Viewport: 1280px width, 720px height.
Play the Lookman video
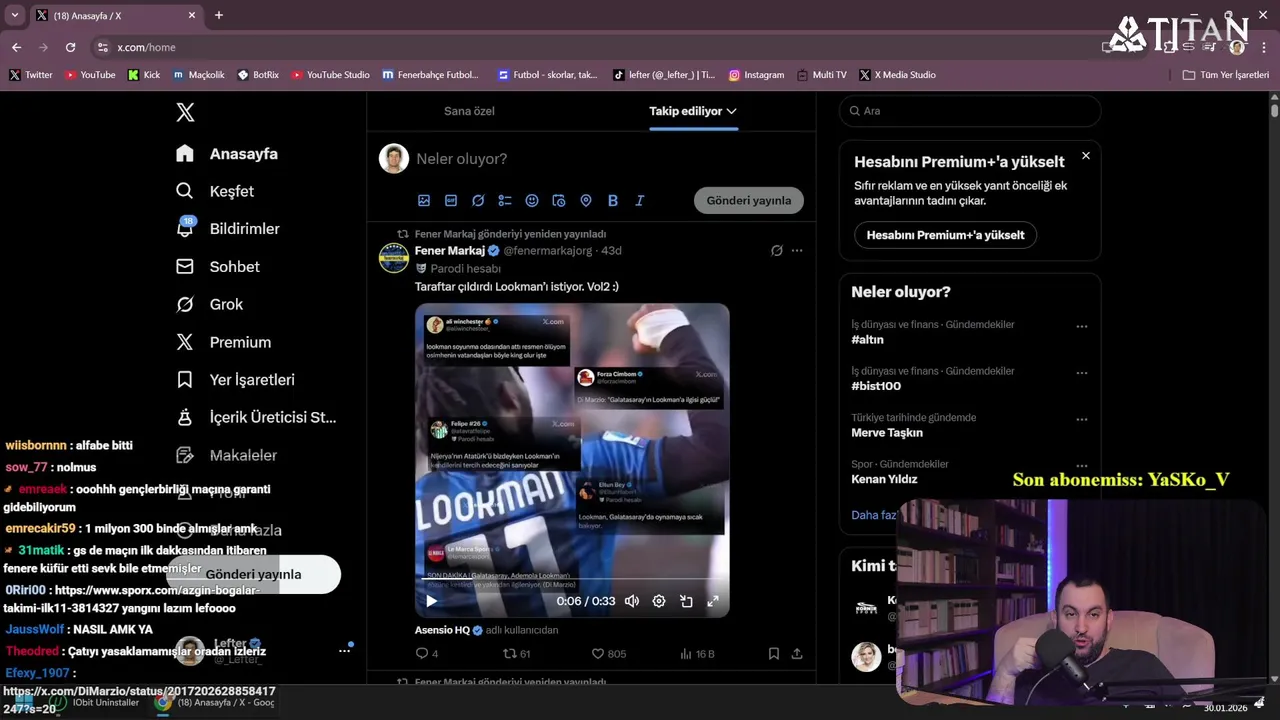point(431,601)
